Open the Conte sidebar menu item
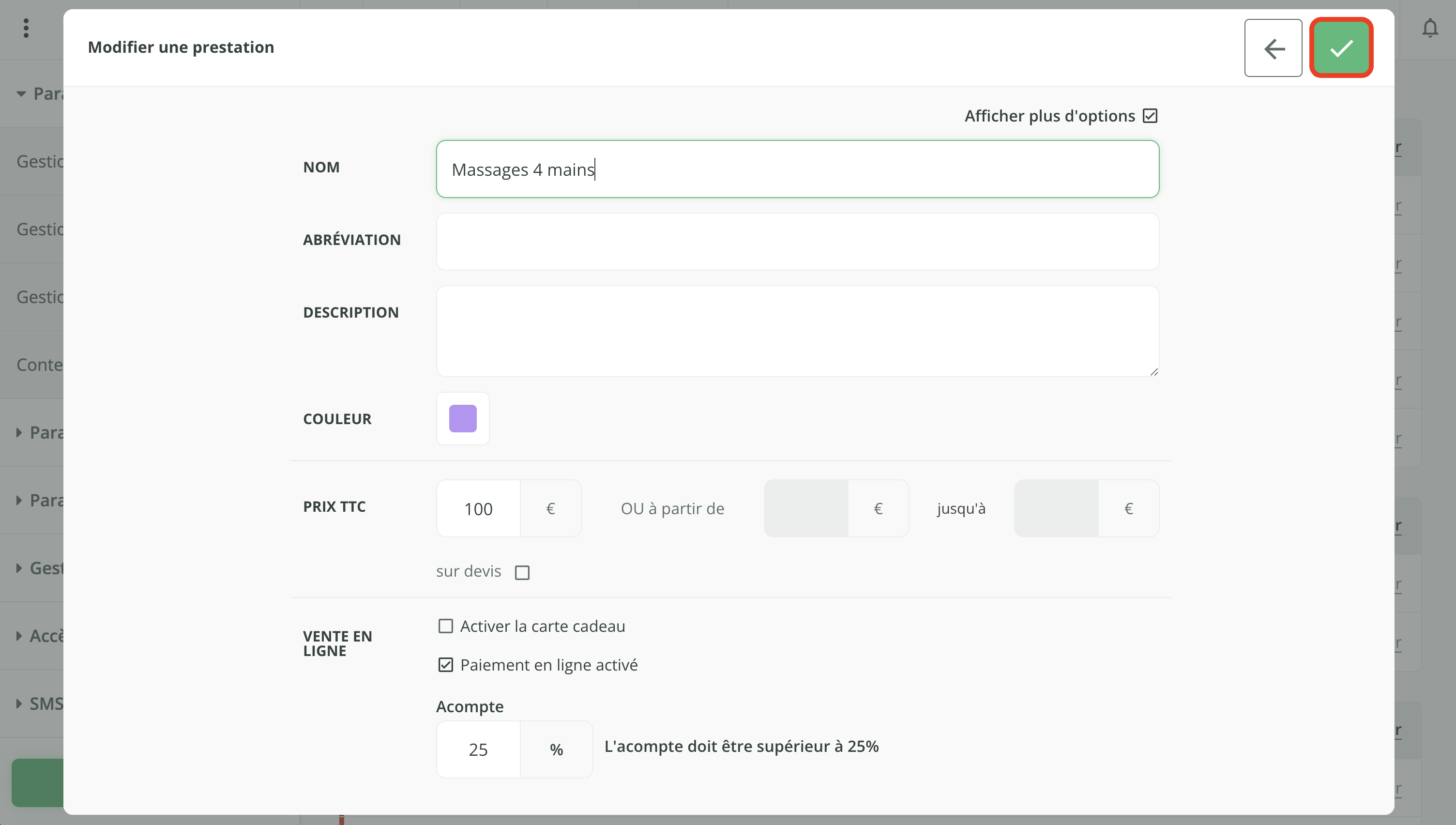Image resolution: width=1456 pixels, height=825 pixels. [39, 365]
